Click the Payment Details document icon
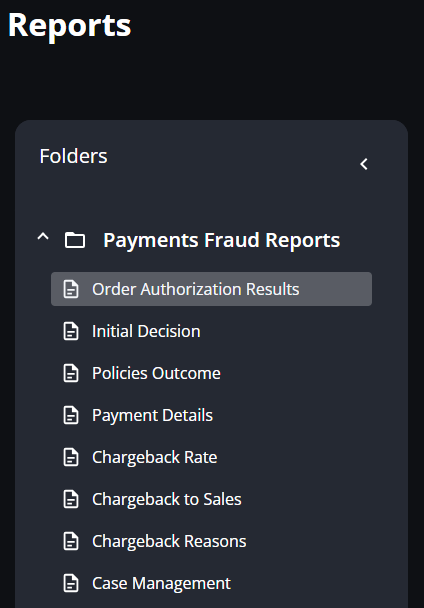 coord(71,415)
